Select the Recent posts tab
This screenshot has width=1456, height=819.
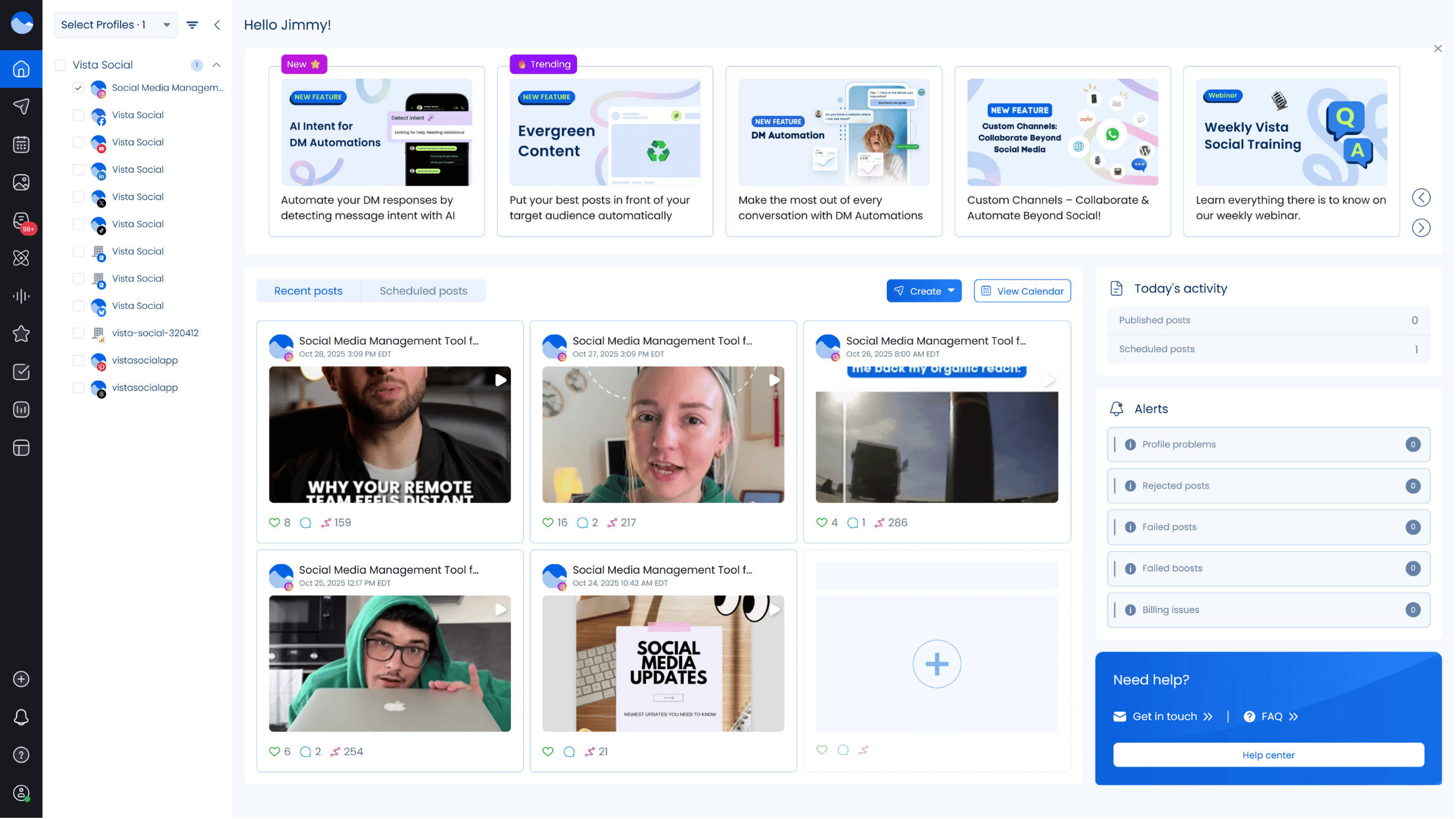point(308,291)
